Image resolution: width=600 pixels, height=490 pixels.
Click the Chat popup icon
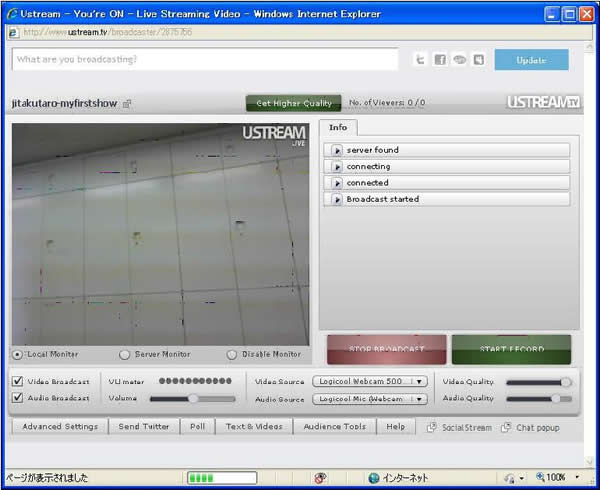click(505, 427)
